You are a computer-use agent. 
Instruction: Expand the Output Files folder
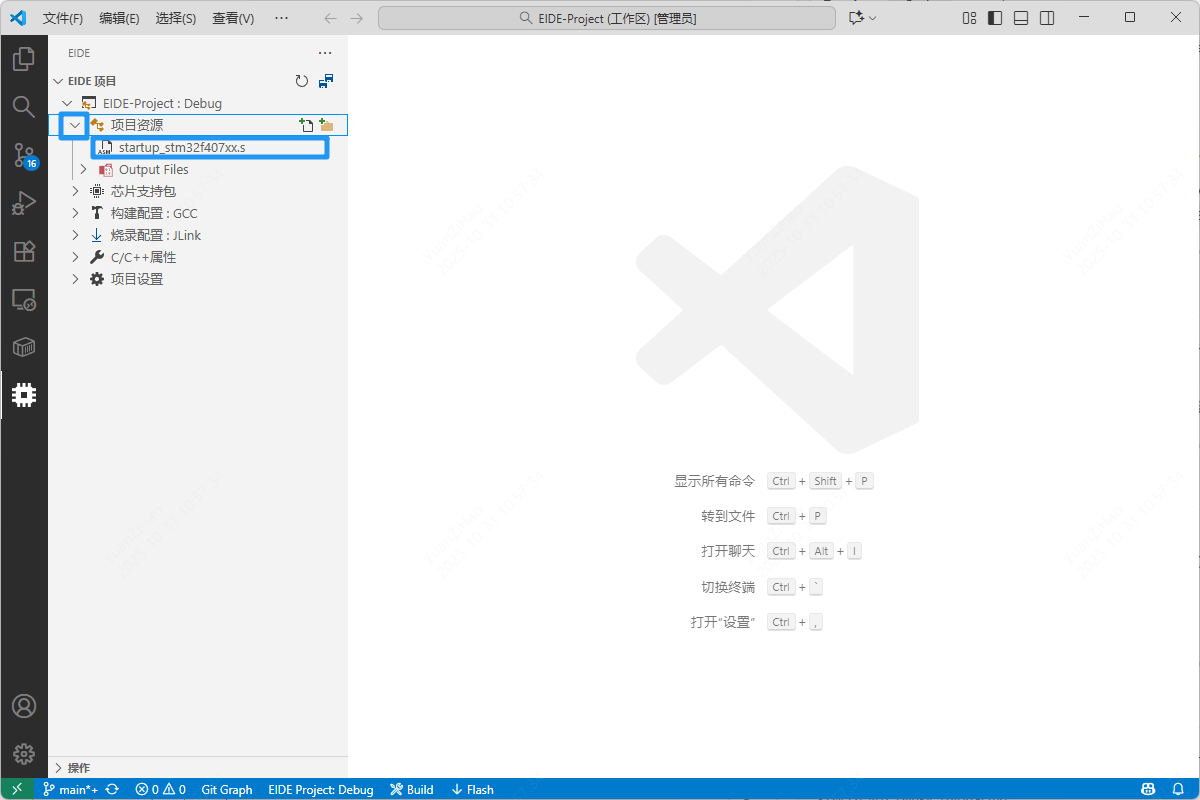(84, 170)
